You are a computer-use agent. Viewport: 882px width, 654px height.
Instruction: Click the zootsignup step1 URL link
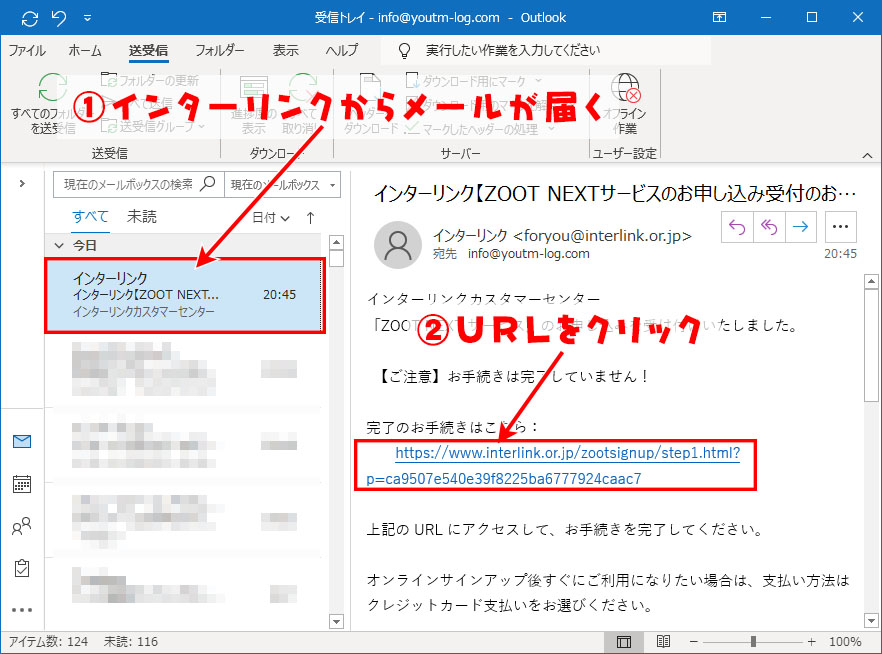point(567,453)
